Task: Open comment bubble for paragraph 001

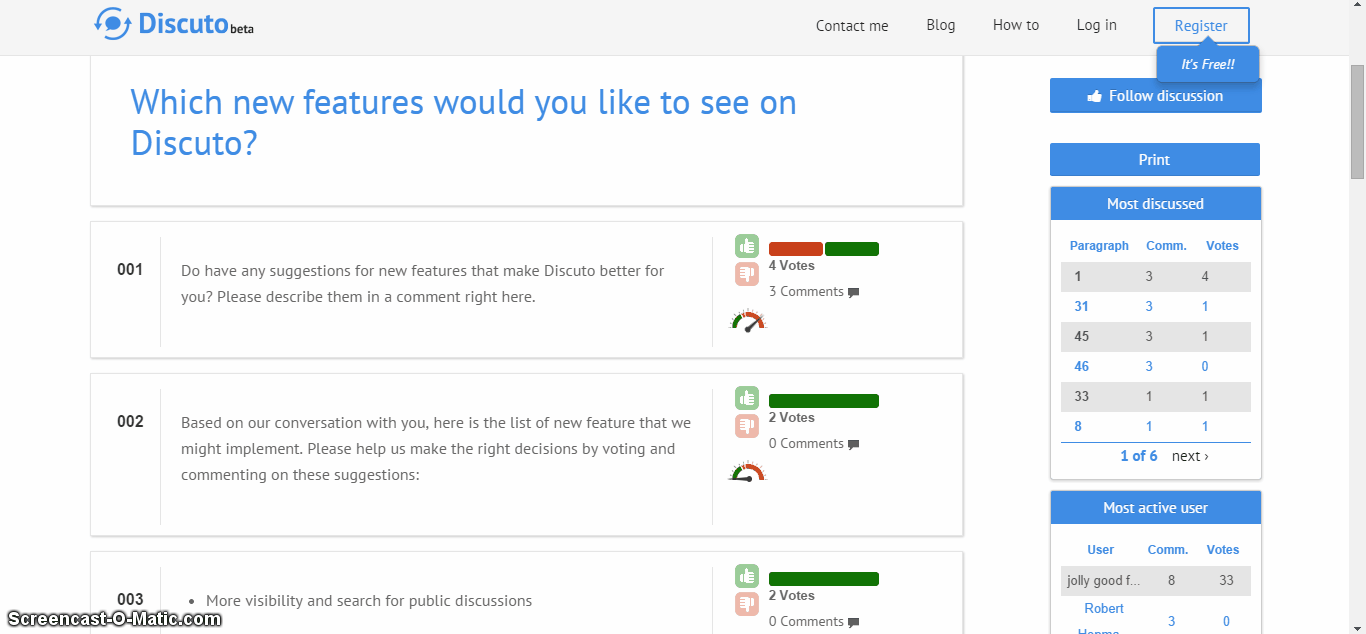Action: [853, 293]
